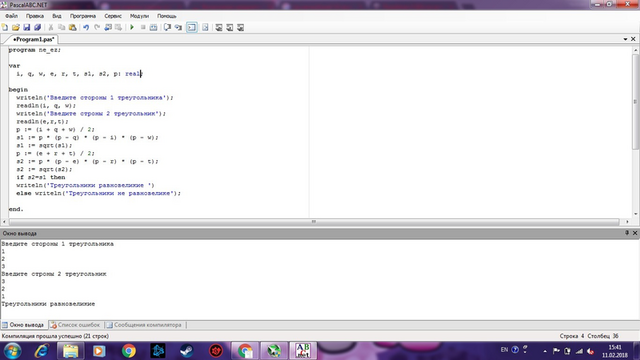The image size is (640, 360).
Task: Click the Open file folder icon
Action: 16,27
